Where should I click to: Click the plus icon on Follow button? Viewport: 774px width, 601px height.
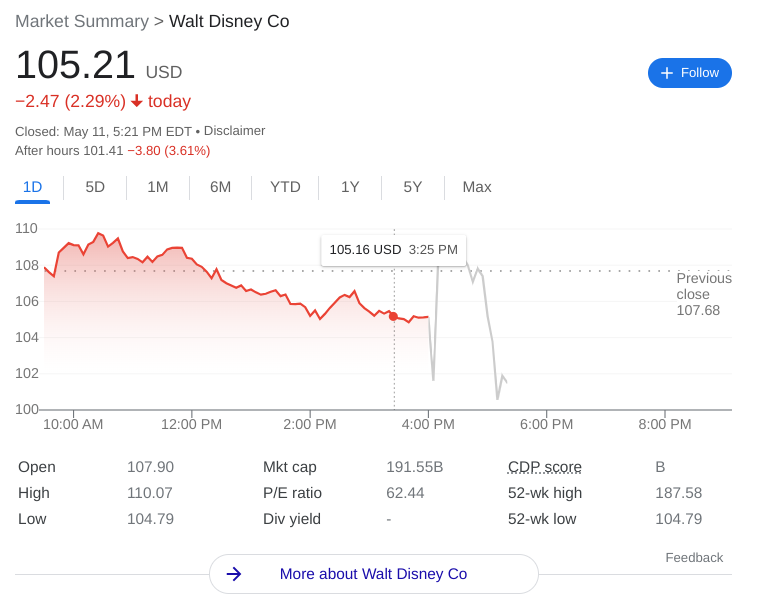pyautogui.click(x=667, y=73)
